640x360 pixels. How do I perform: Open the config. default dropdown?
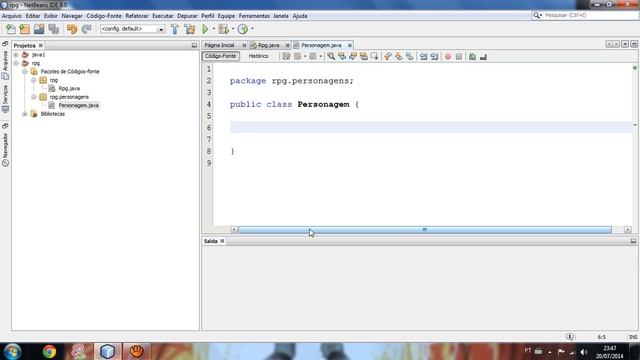133,29
